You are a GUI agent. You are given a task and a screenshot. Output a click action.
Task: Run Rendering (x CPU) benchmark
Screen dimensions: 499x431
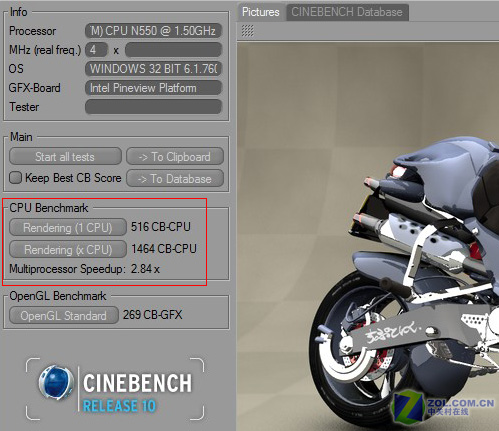[68, 249]
